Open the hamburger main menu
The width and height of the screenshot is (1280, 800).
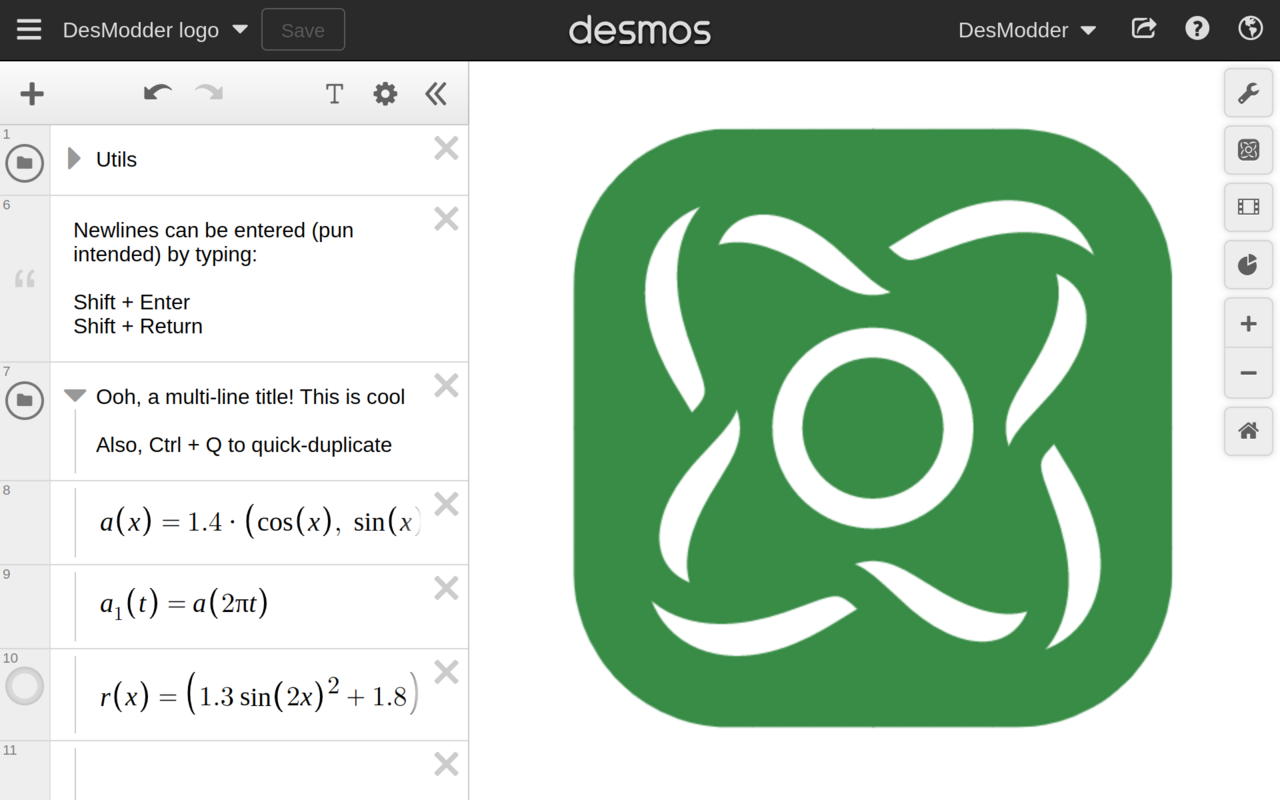pos(29,30)
